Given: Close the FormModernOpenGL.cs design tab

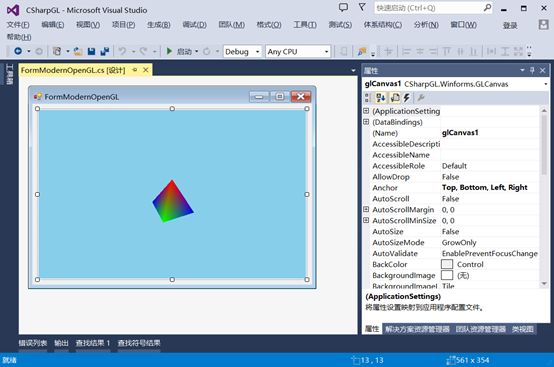Looking at the screenshot, I should click(146, 70).
